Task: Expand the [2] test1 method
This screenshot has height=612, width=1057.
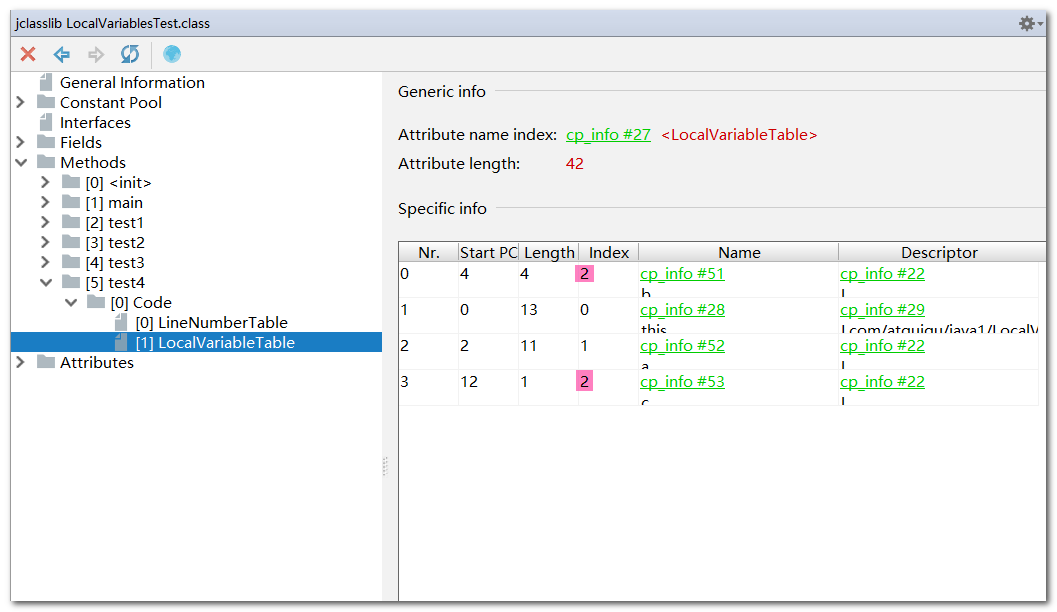Action: (45, 222)
